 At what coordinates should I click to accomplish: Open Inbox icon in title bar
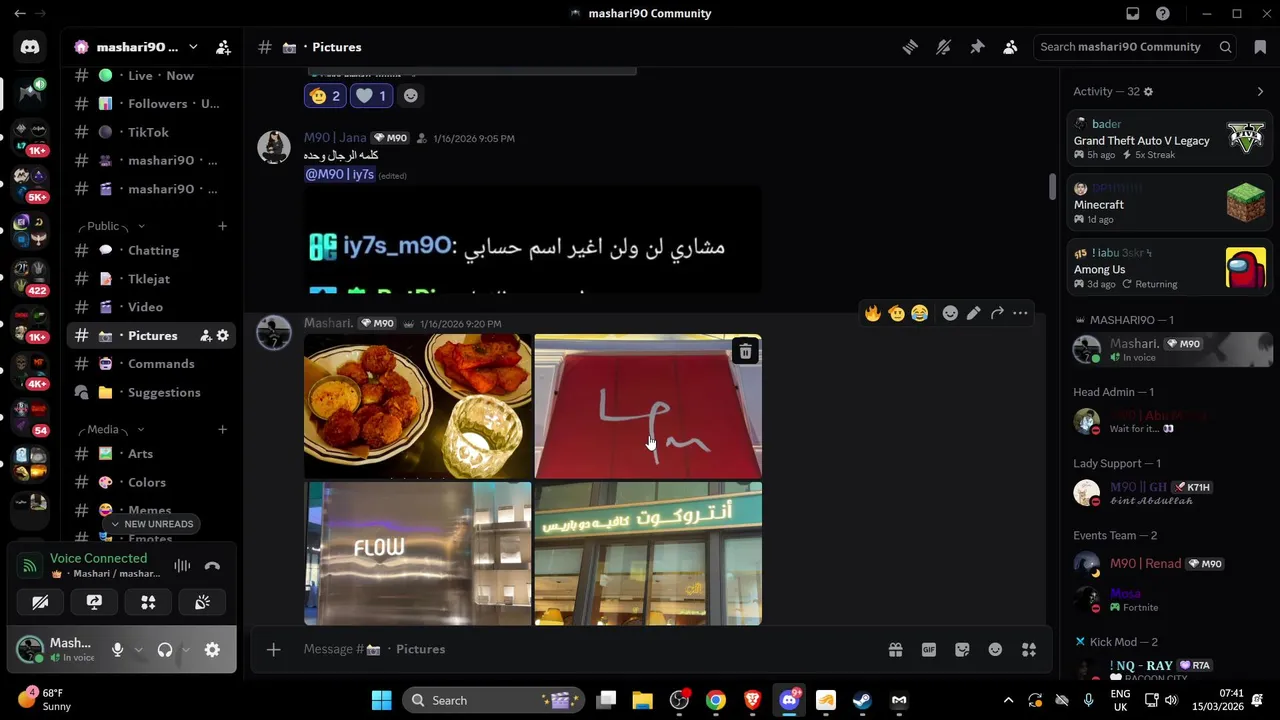1133,14
